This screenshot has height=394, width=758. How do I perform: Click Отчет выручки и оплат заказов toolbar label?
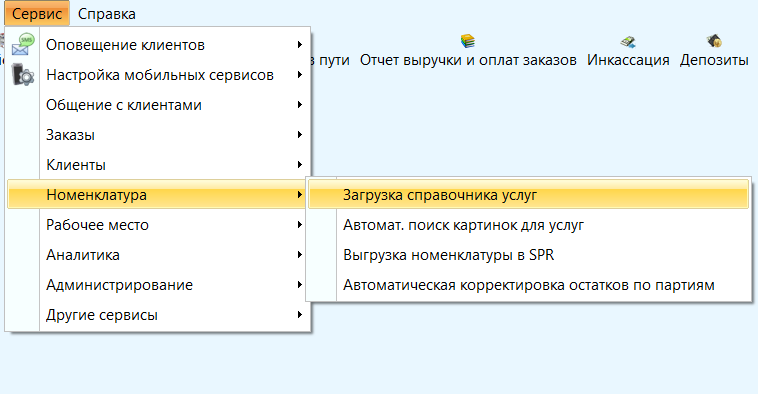pyautogui.click(x=468, y=60)
